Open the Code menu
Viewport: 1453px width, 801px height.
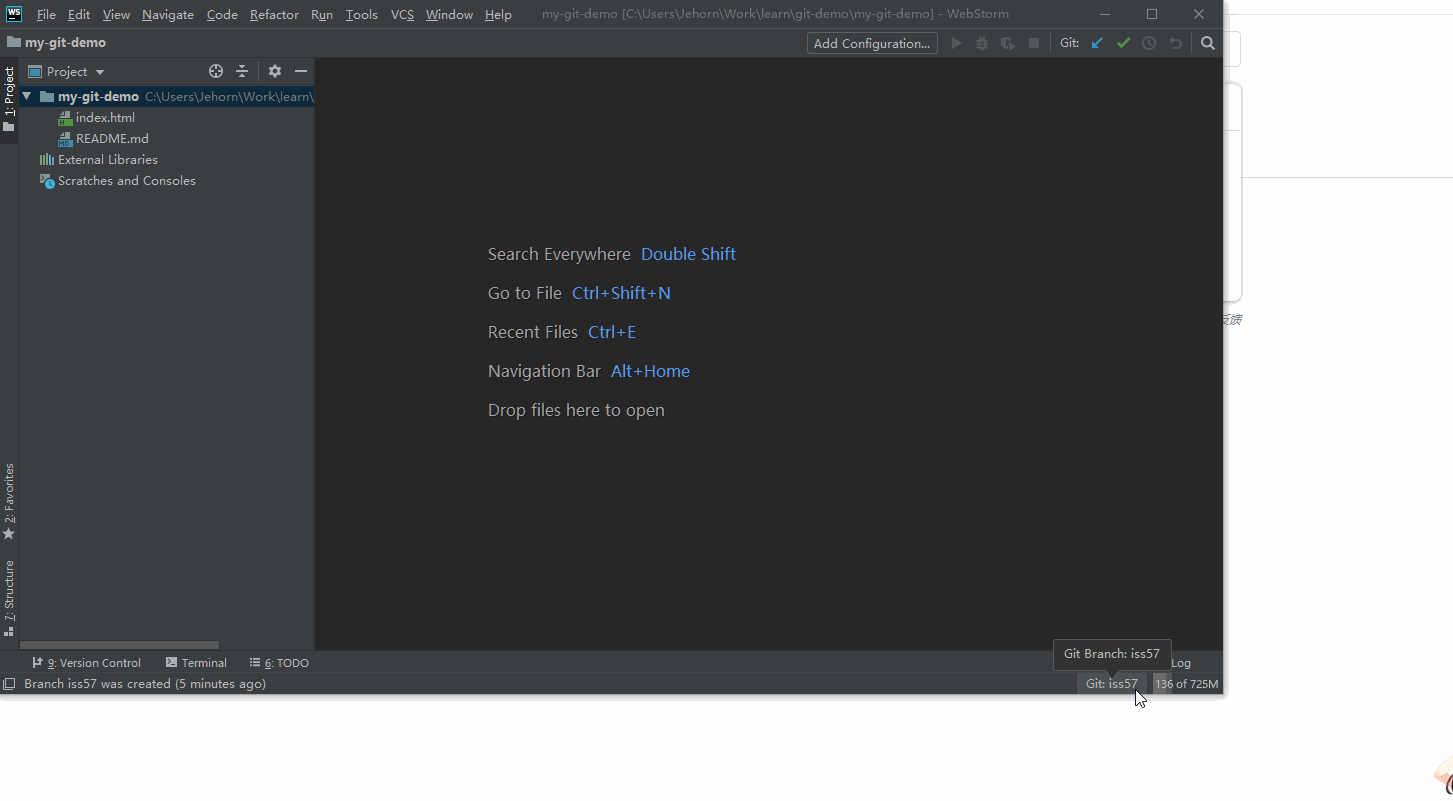point(222,14)
